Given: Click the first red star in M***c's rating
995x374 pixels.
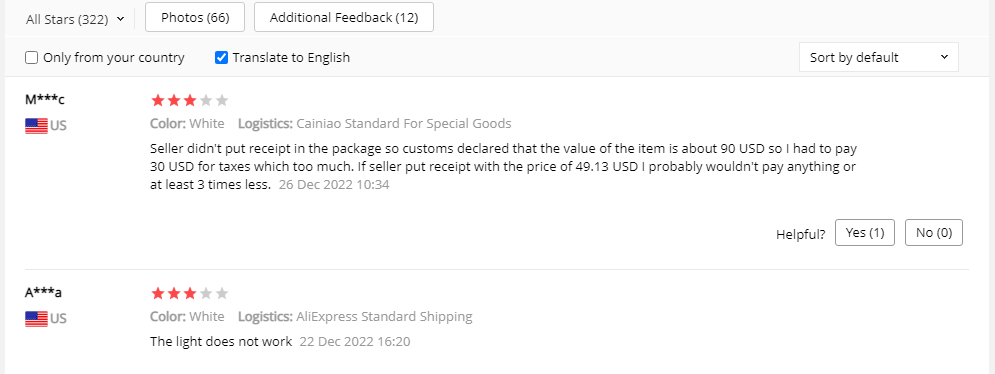Looking at the screenshot, I should [157, 100].
